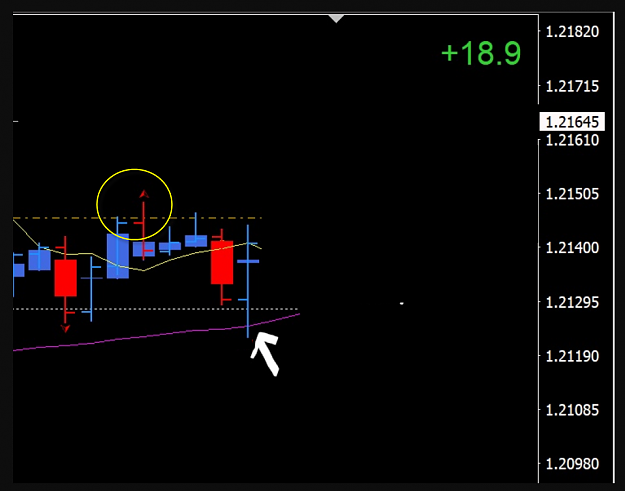The width and height of the screenshot is (625, 491).
Task: Select the purple moving average line
Action: point(156,335)
